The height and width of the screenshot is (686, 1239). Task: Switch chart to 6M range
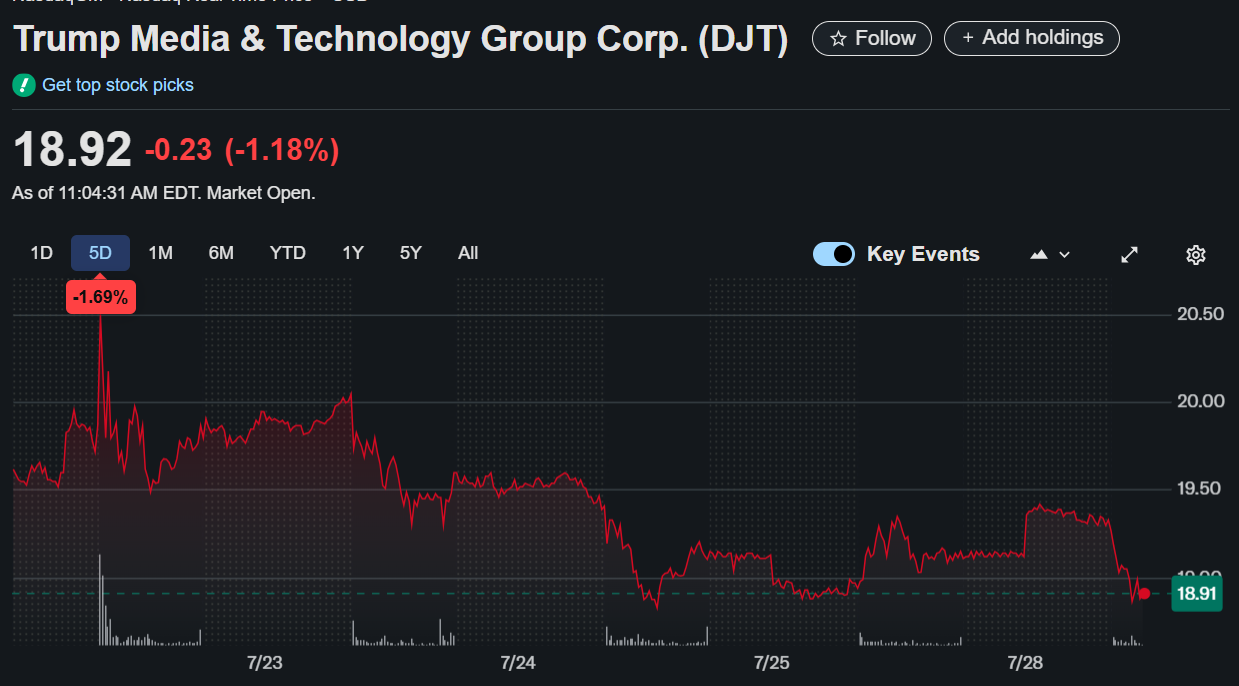[x=221, y=253]
